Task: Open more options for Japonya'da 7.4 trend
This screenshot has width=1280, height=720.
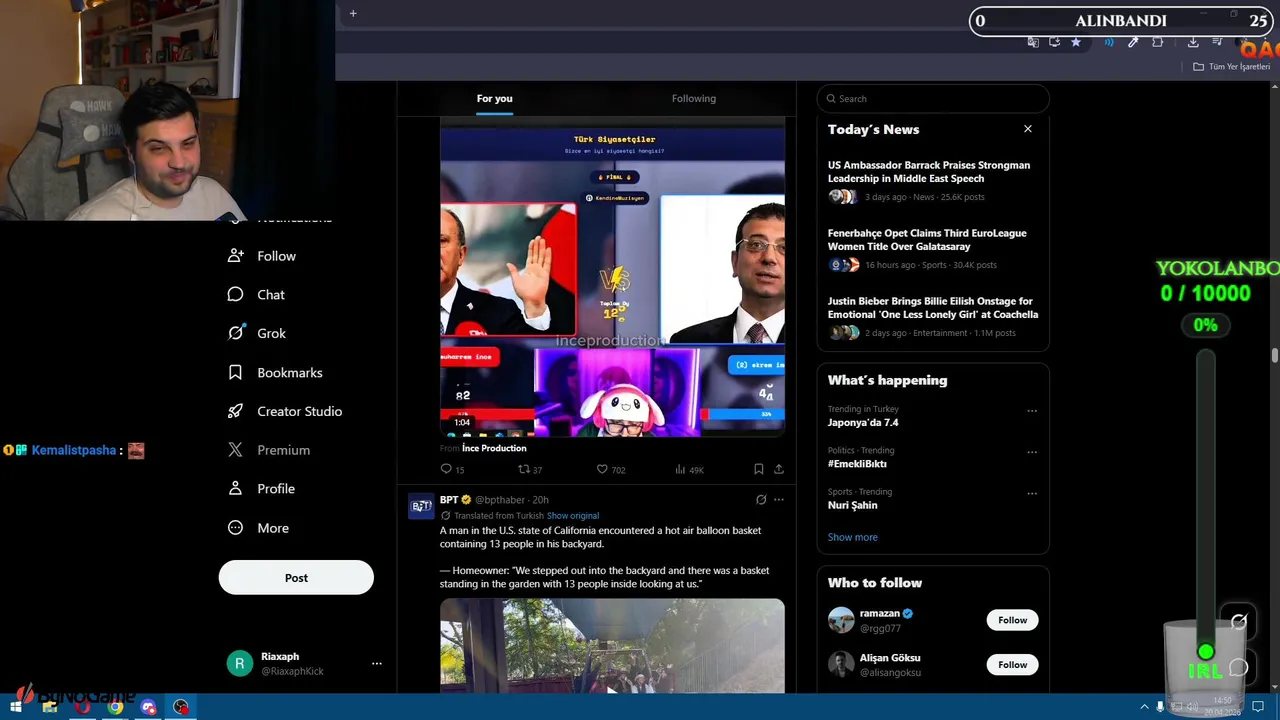Action: [1031, 411]
